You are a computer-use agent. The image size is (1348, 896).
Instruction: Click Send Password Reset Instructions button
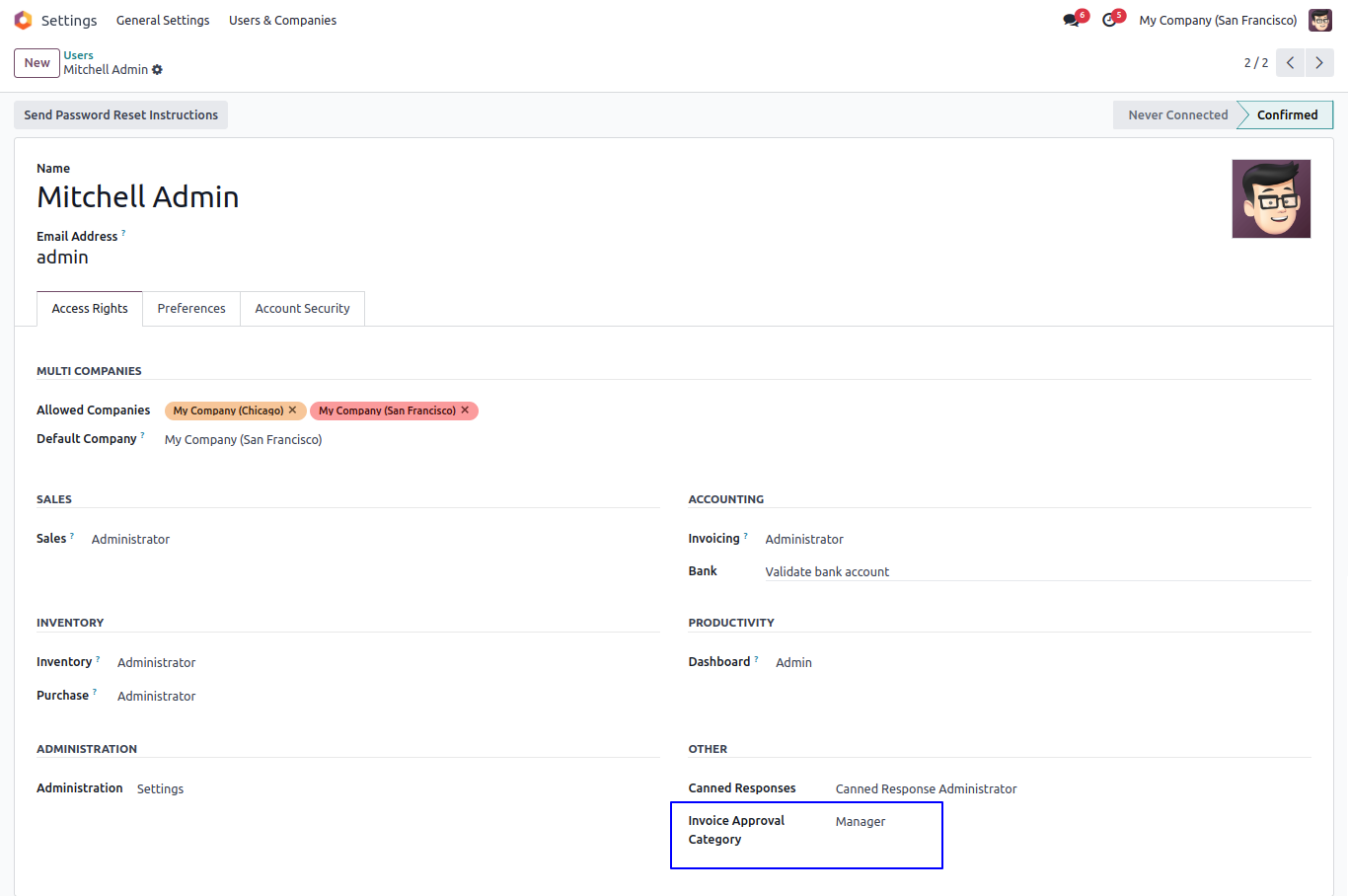click(x=120, y=115)
